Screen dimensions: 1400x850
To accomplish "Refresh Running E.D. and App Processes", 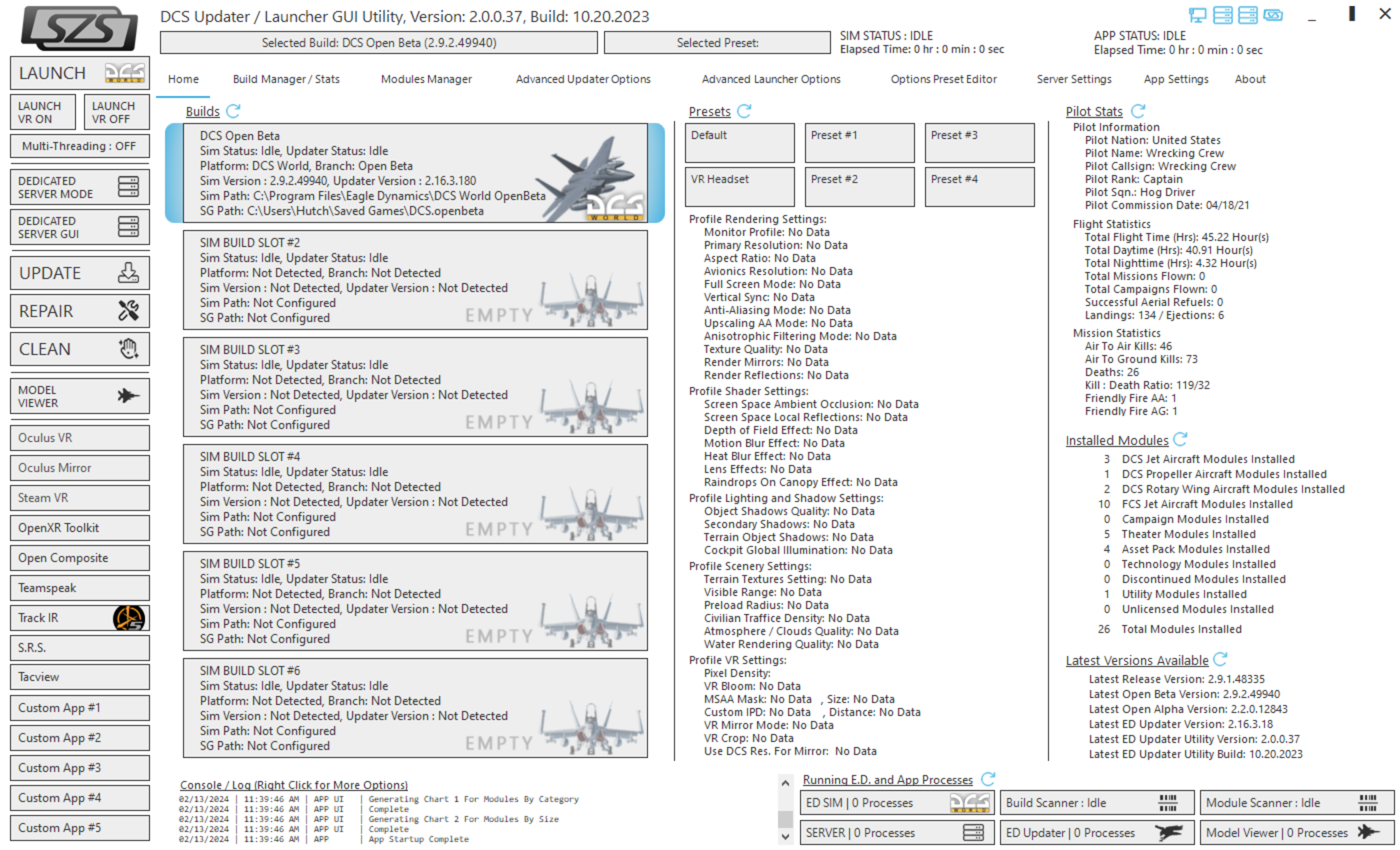I will pyautogui.click(x=989, y=779).
